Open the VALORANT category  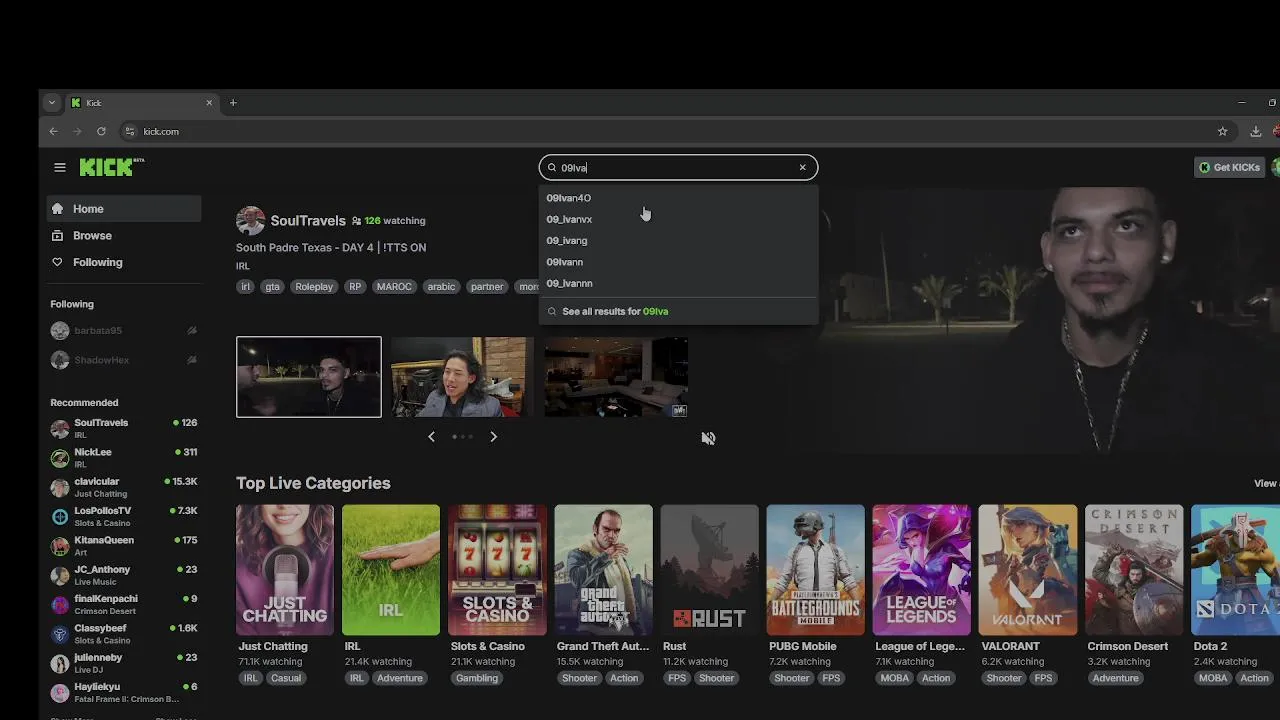pos(1027,570)
